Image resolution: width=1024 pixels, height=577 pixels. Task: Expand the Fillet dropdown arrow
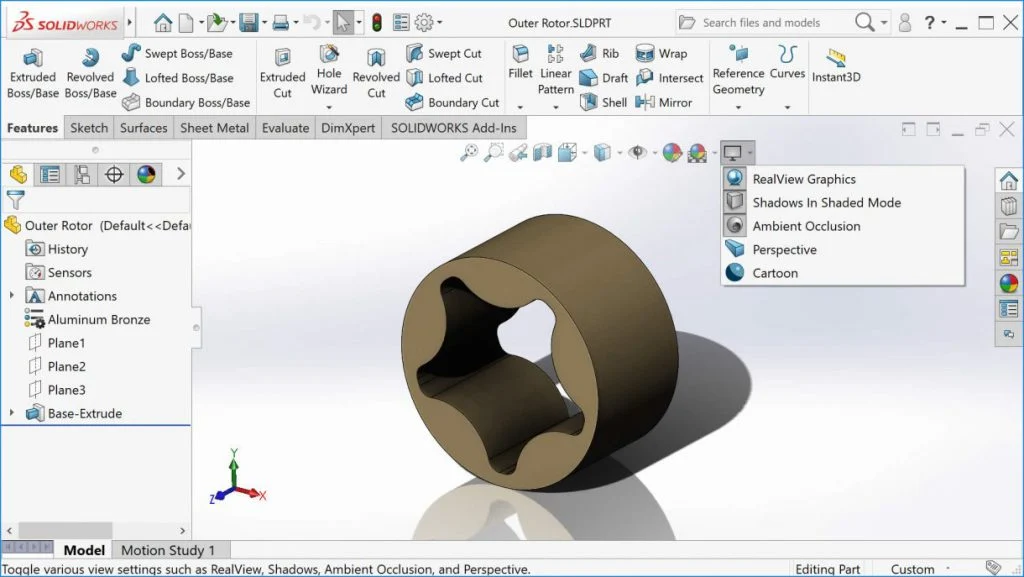pyautogui.click(x=520, y=107)
